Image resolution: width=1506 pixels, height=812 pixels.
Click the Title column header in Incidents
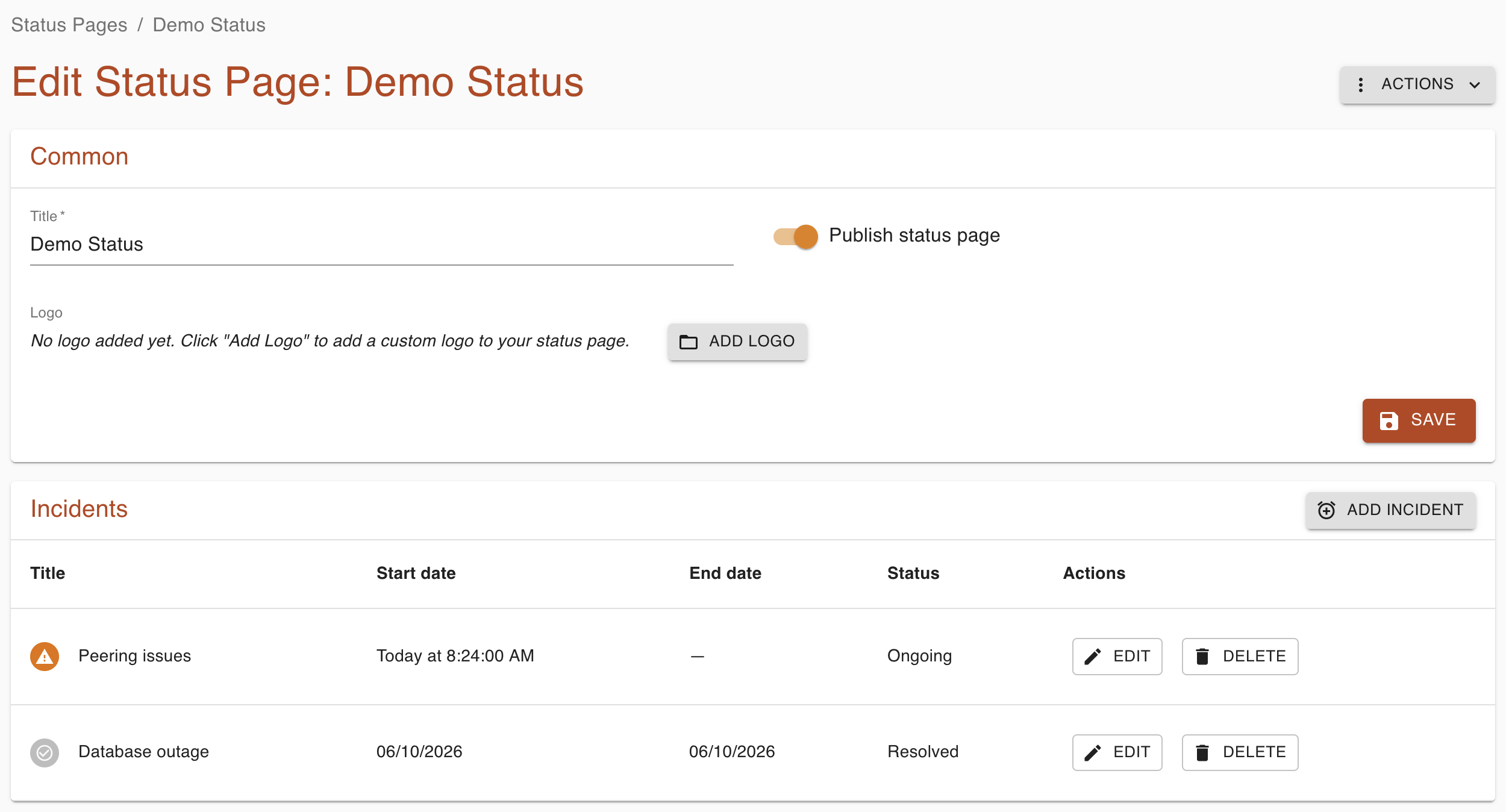tap(48, 573)
